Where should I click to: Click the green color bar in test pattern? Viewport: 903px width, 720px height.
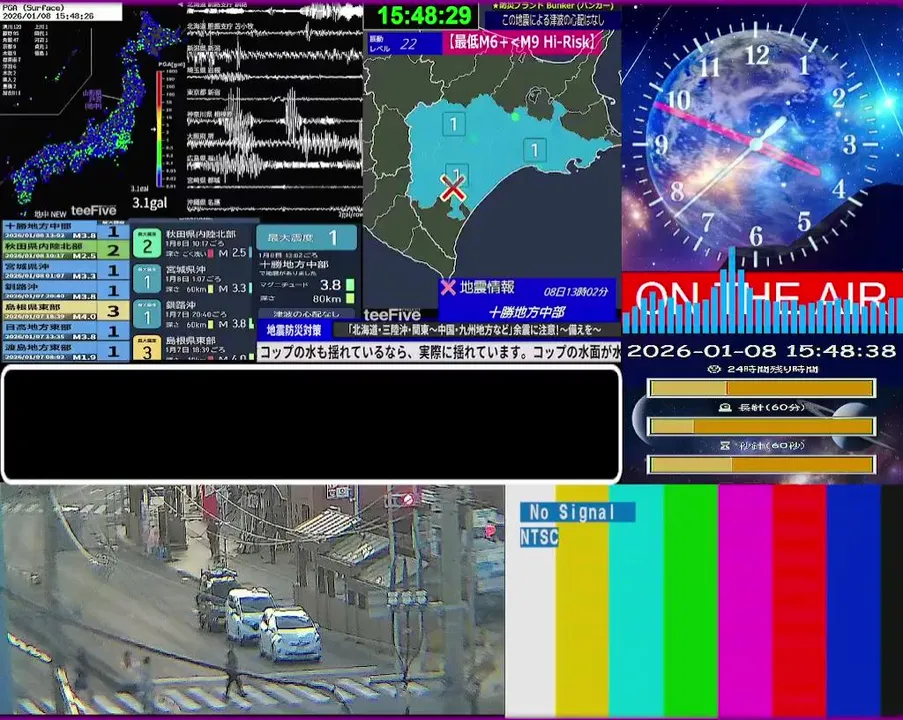pyautogui.click(x=690, y=600)
